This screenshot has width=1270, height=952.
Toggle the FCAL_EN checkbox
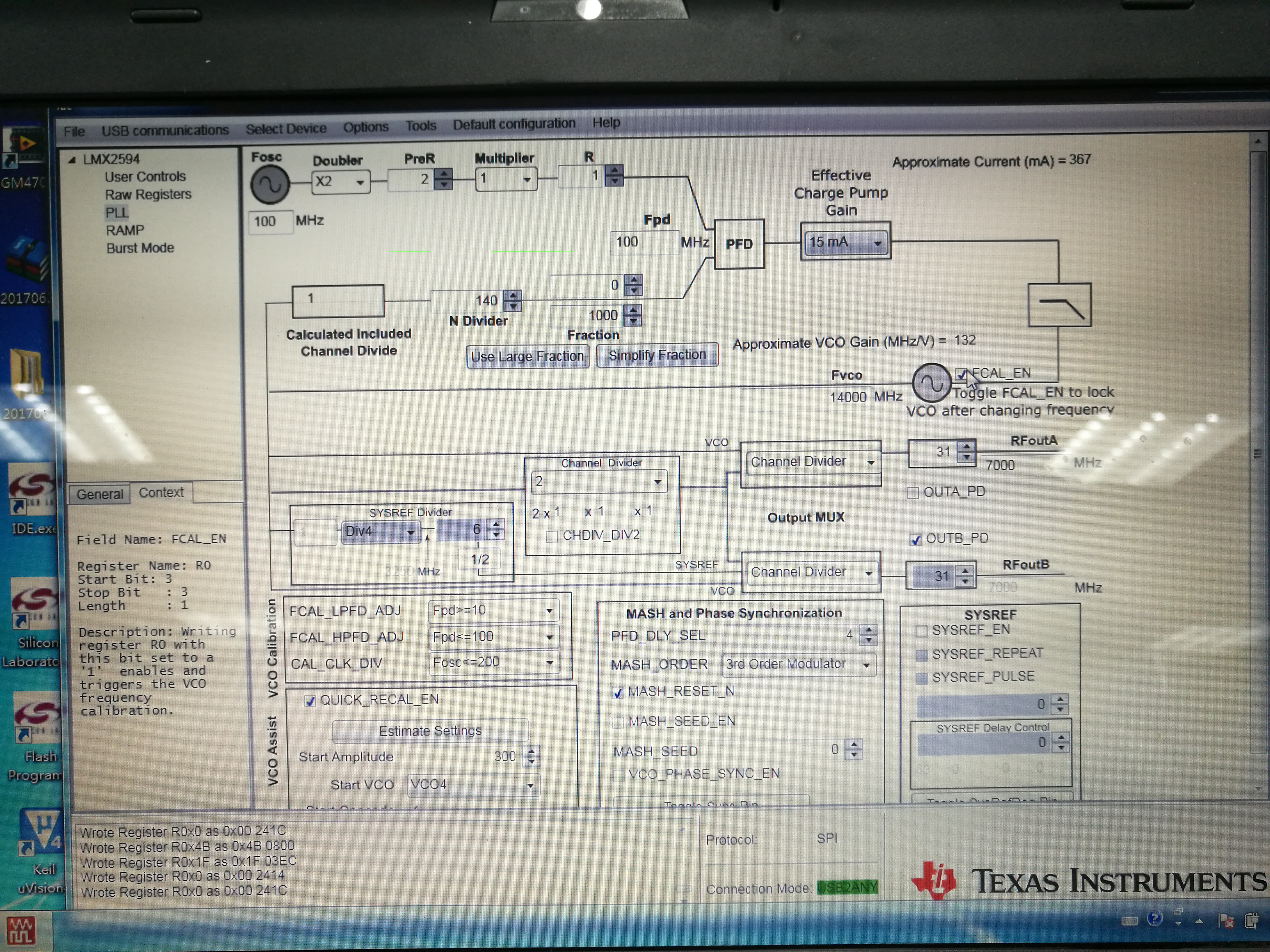(962, 375)
